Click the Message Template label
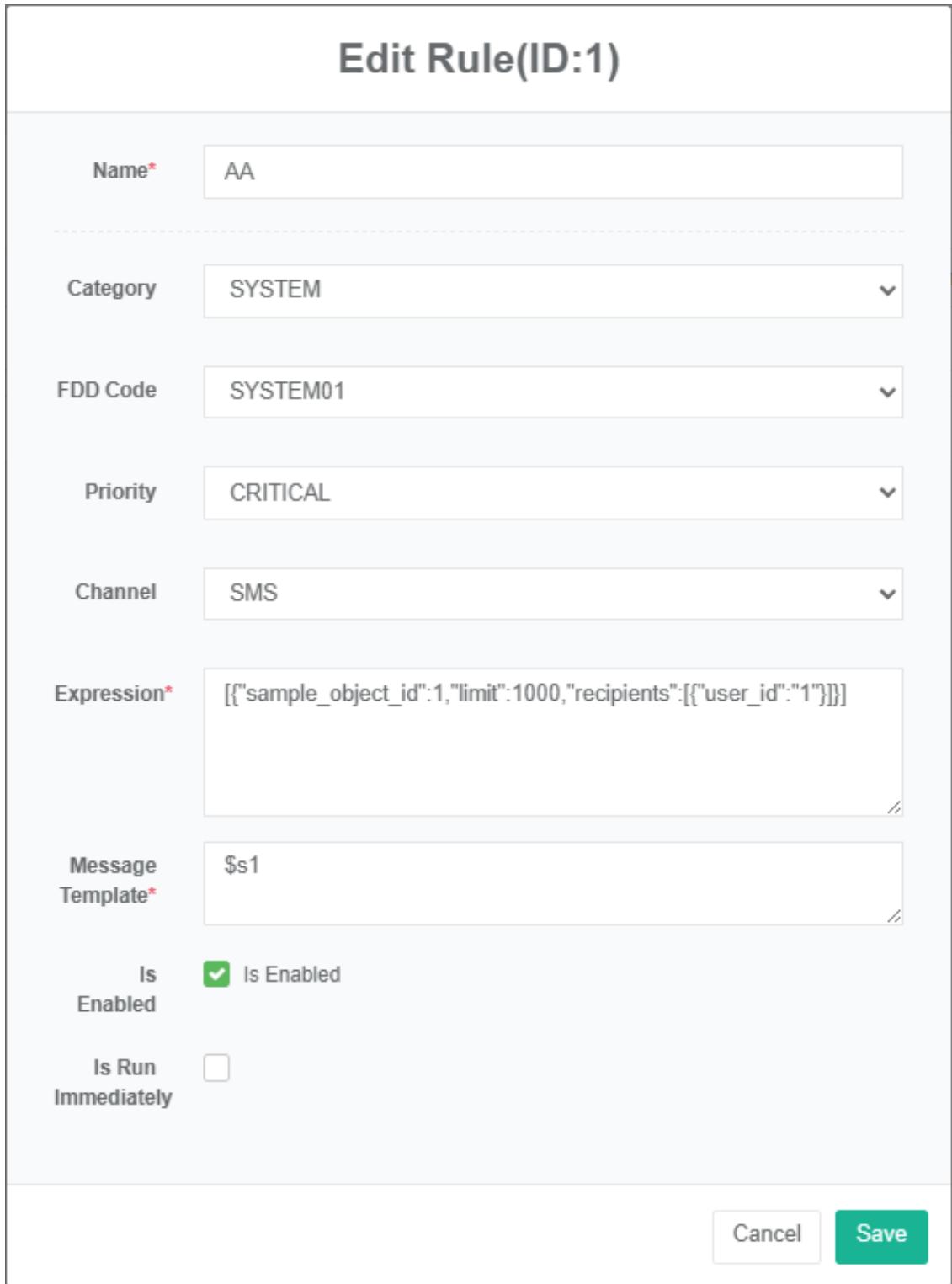Screen dimensions: 952x1284 pyautogui.click(x=109, y=880)
